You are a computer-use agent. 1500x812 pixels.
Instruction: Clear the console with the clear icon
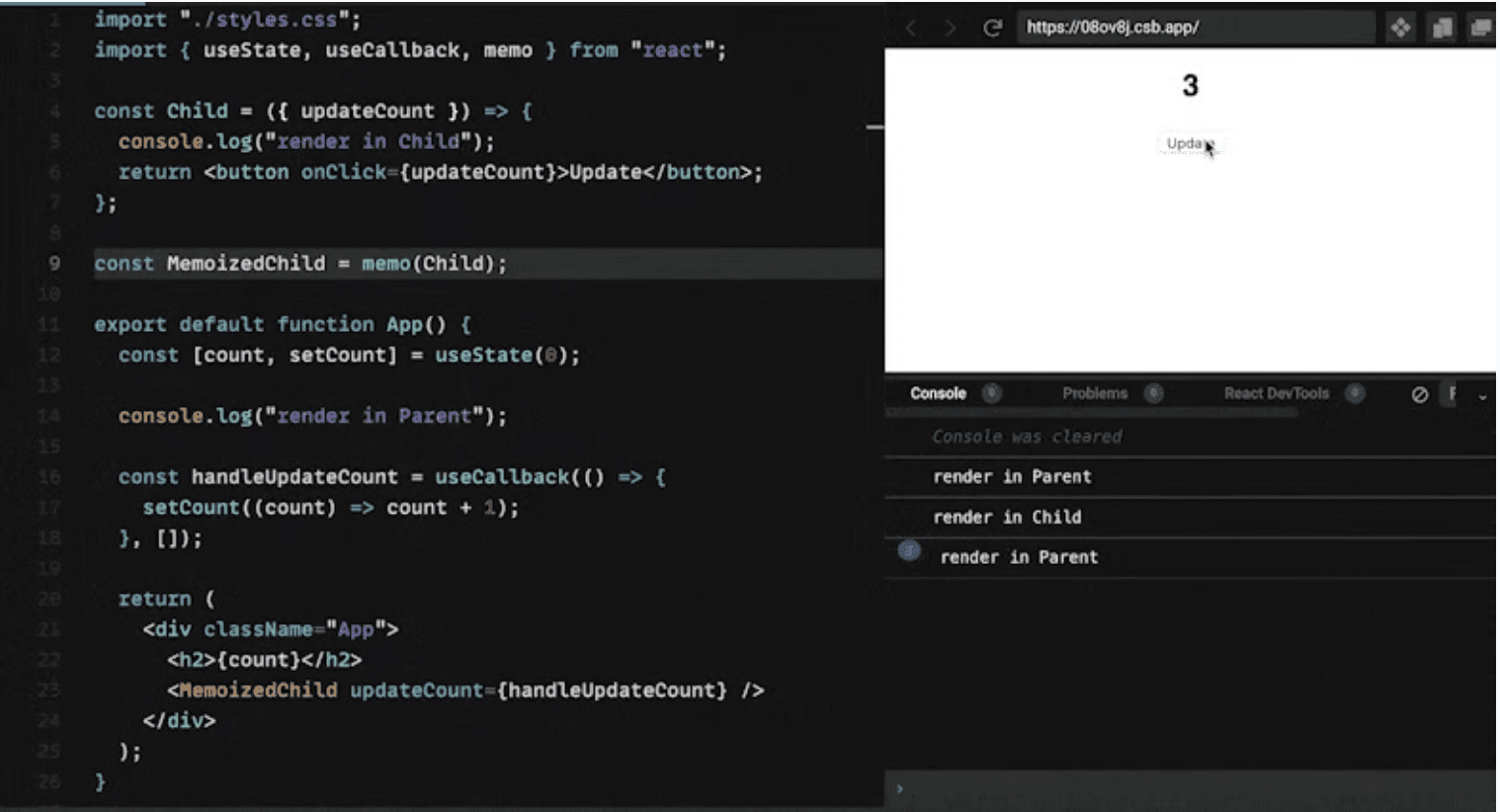coord(1419,394)
